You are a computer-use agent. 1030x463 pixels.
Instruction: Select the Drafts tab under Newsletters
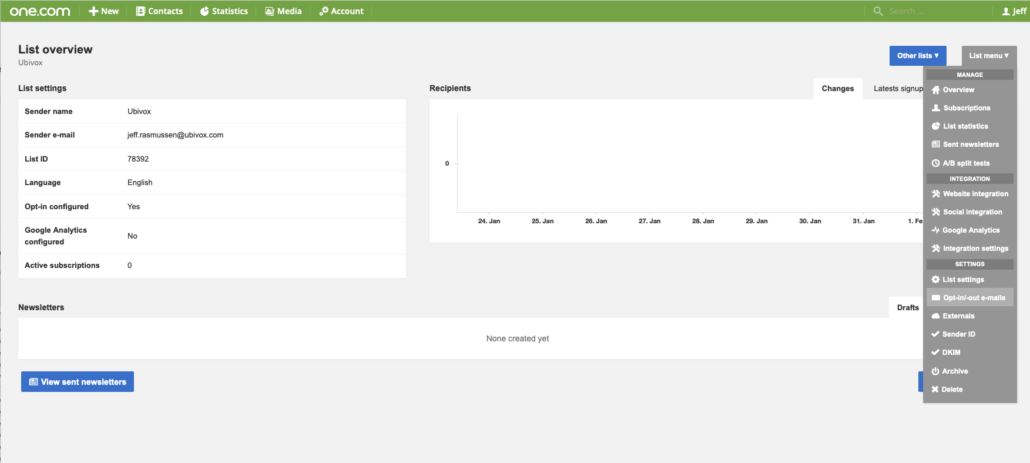[907, 307]
